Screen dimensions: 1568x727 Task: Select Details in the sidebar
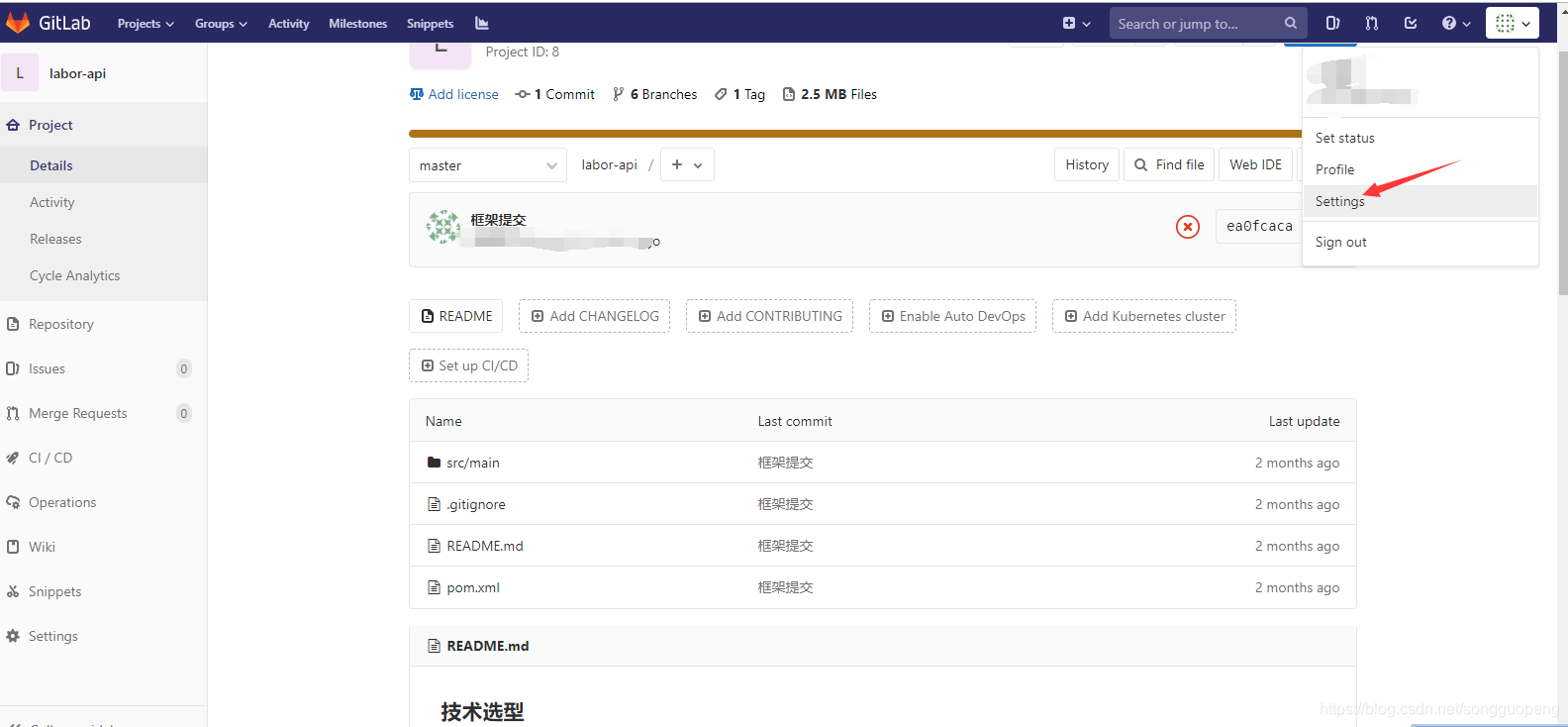tap(103, 165)
